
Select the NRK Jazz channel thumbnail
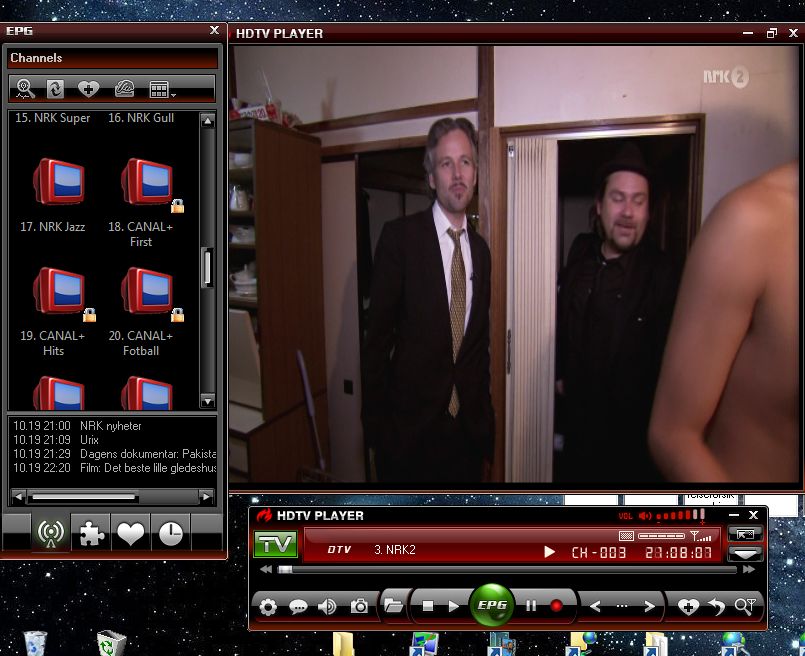(59, 181)
